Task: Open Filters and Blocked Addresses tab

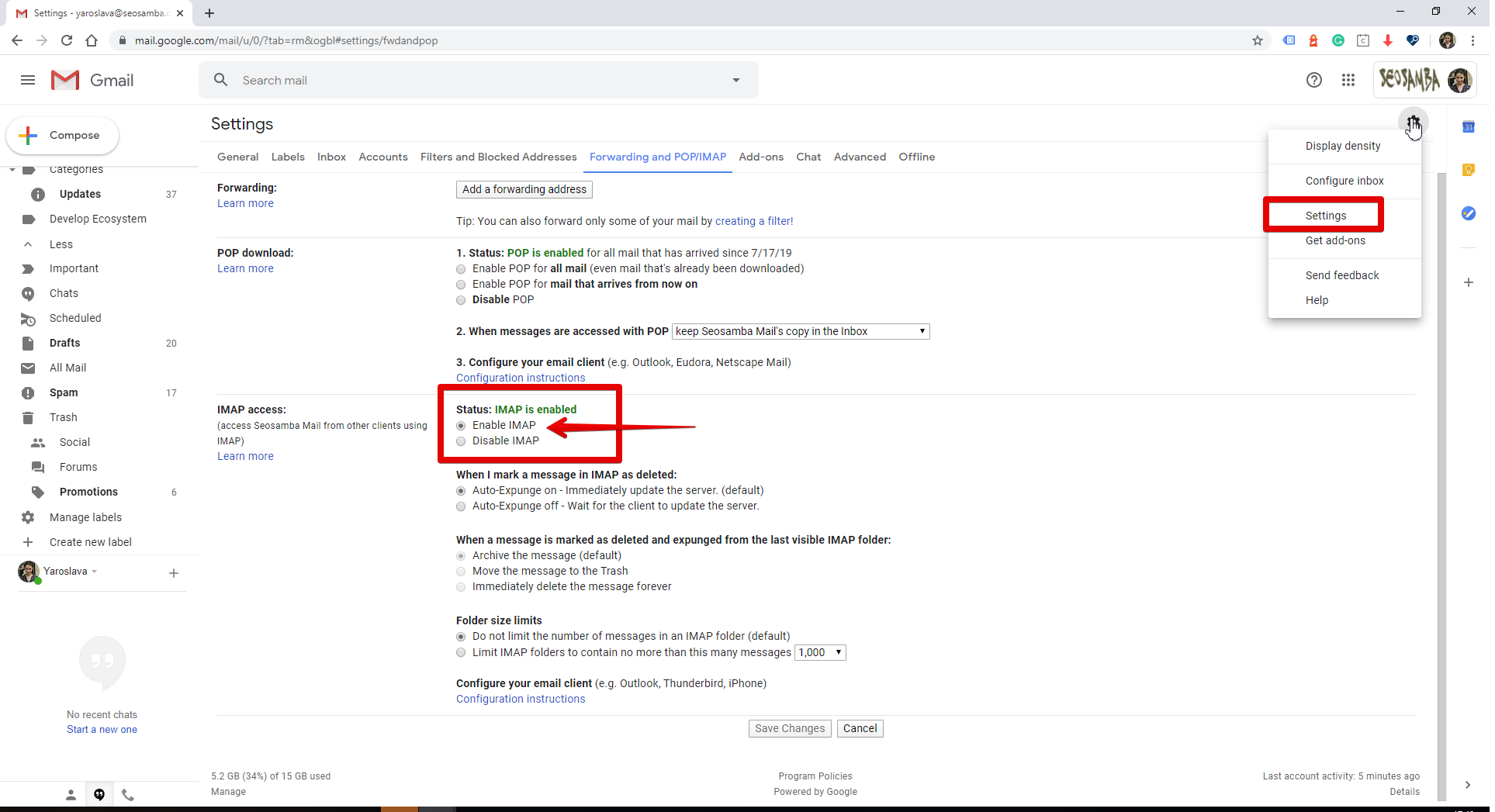Action: tap(499, 157)
